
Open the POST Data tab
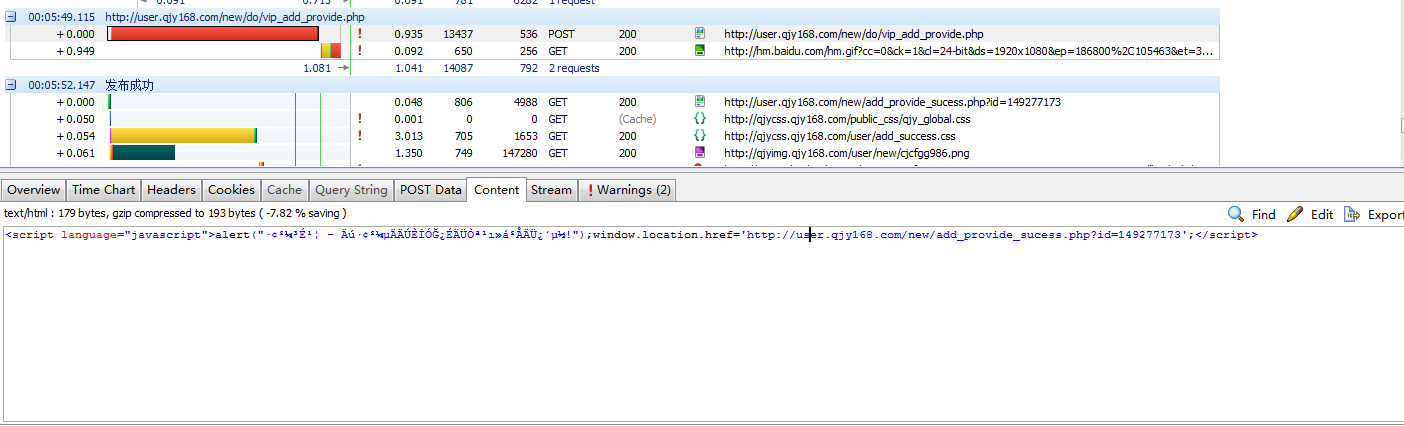tap(430, 190)
